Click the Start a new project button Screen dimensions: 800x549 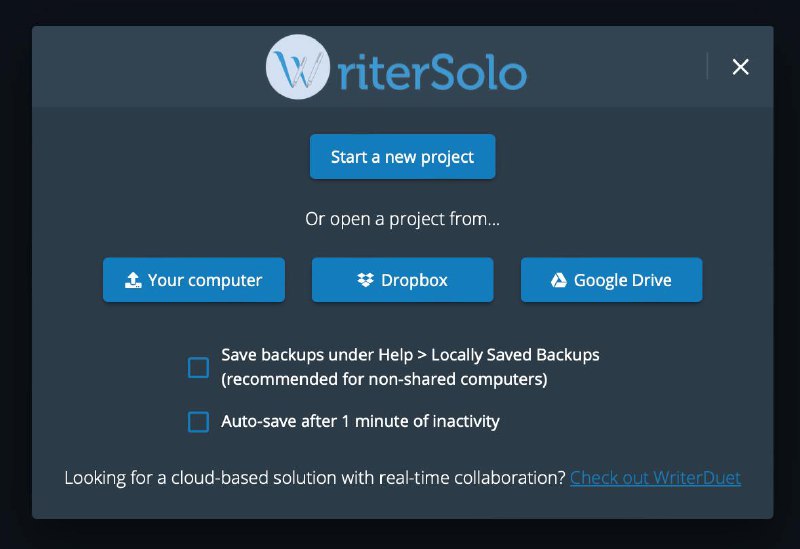pyautogui.click(x=402, y=157)
